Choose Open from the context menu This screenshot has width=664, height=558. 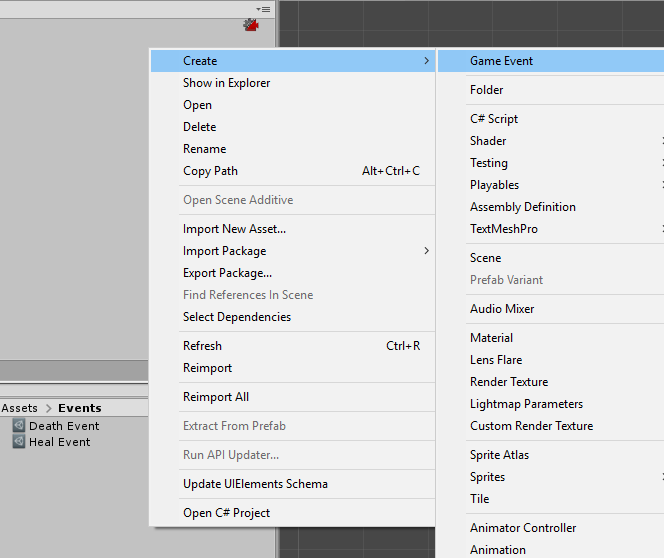point(293,105)
